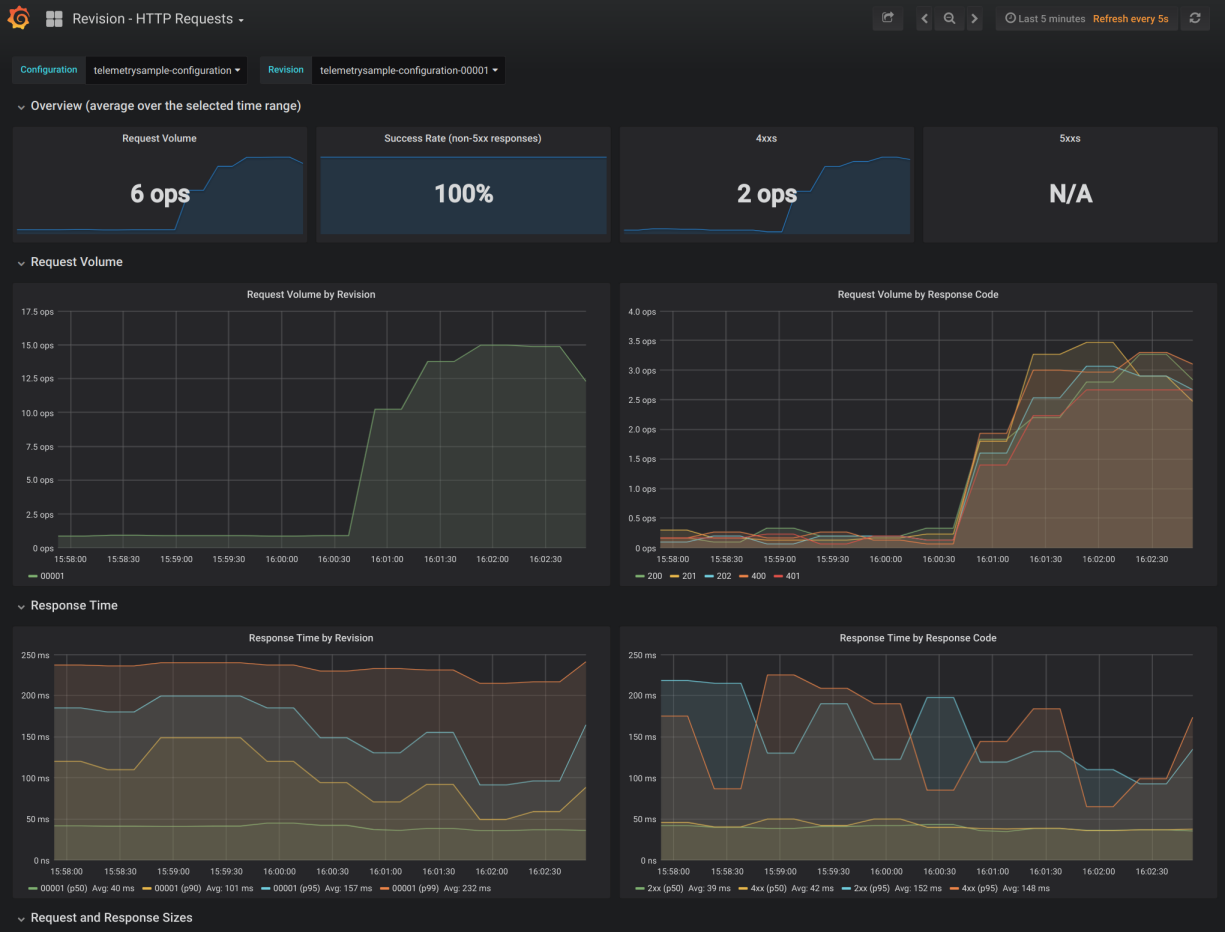Image resolution: width=1225 pixels, height=932 pixels.
Task: Open the Response Time by Revision panel menu
Action: click(x=311, y=637)
